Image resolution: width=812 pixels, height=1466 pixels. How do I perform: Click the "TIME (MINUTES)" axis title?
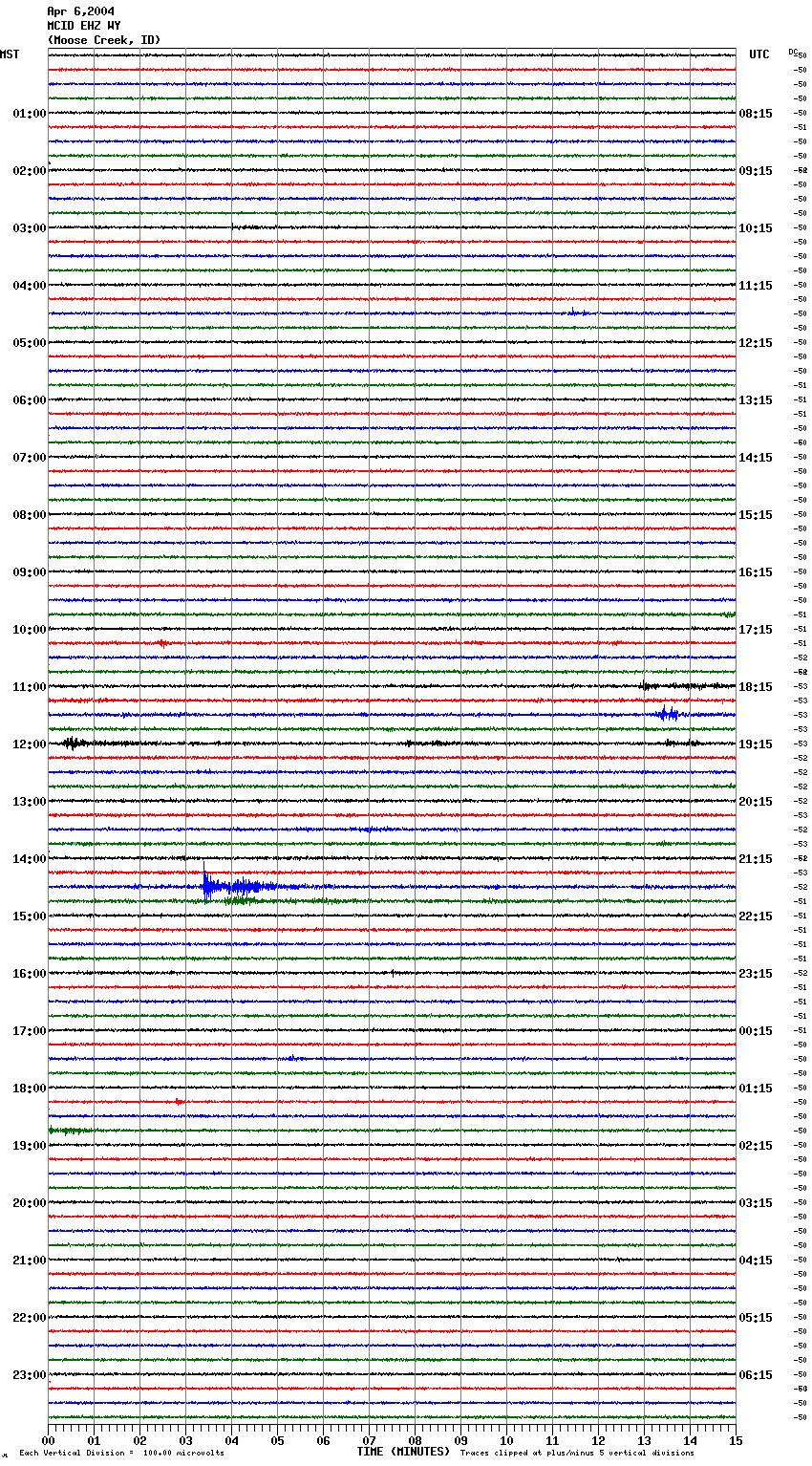403,1452
